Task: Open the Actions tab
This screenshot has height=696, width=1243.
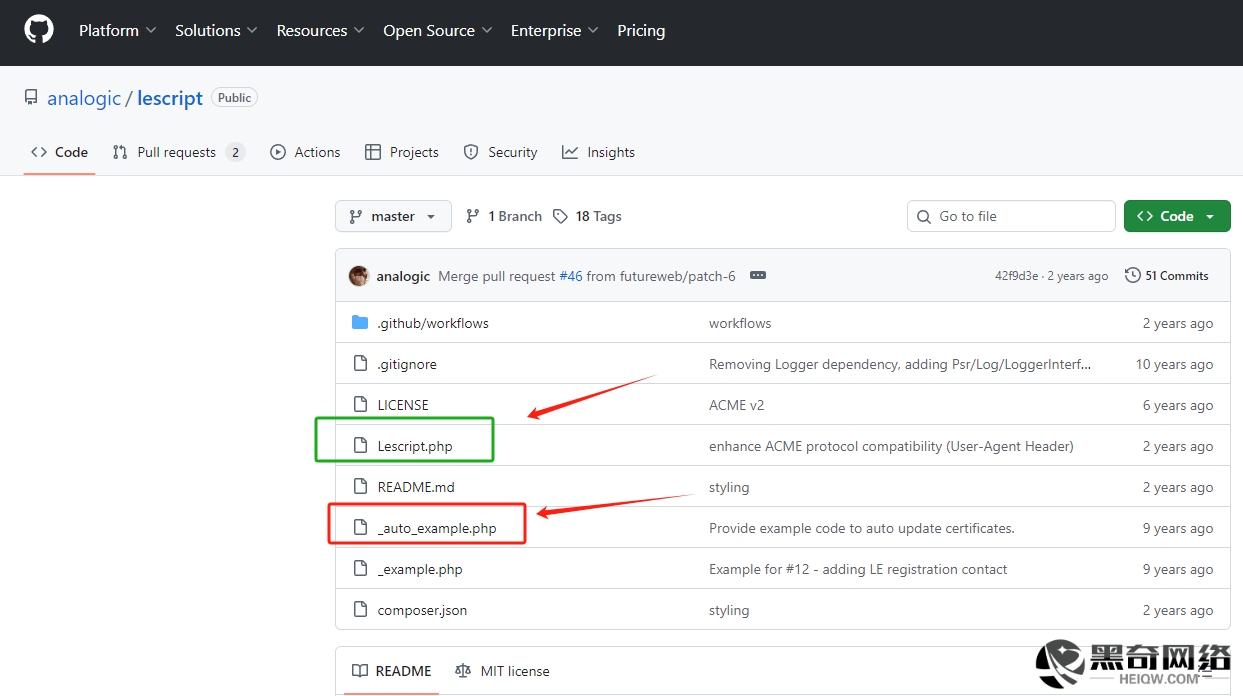Action: (305, 152)
